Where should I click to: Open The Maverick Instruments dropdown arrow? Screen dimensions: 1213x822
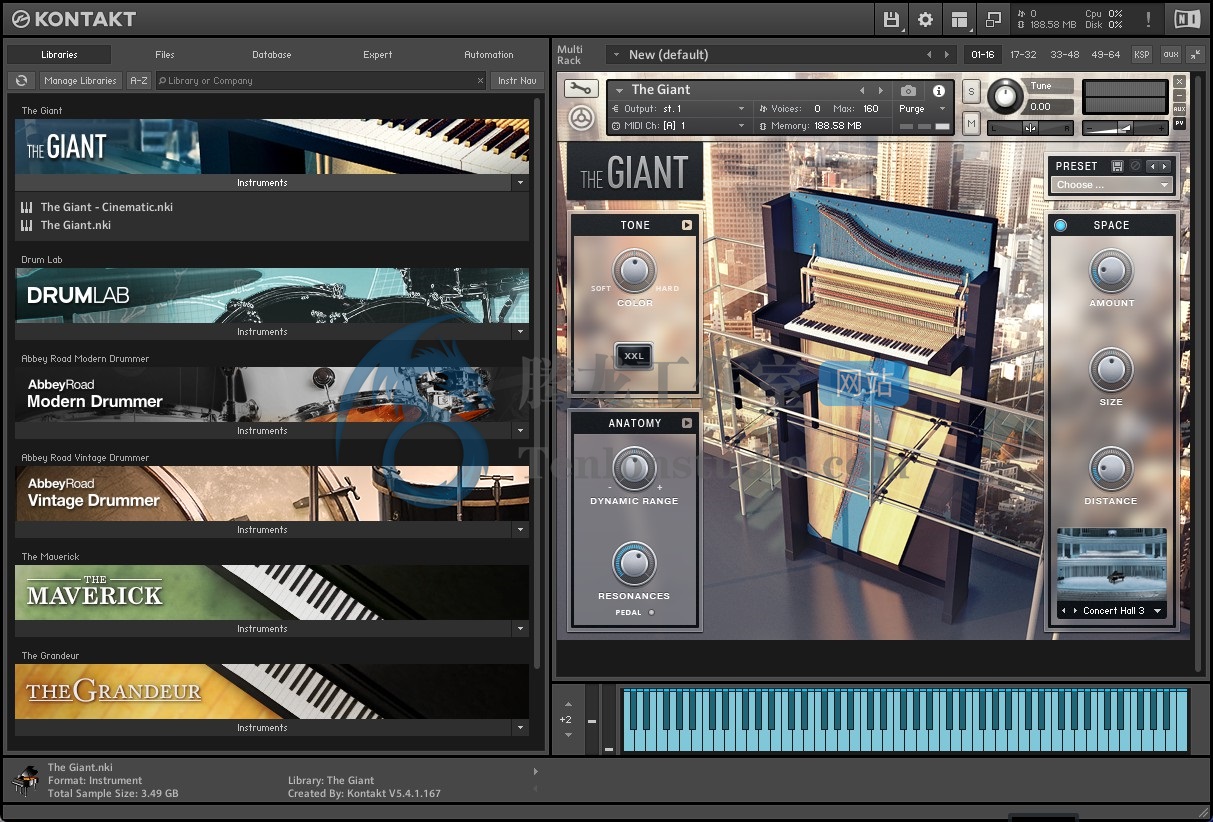520,629
